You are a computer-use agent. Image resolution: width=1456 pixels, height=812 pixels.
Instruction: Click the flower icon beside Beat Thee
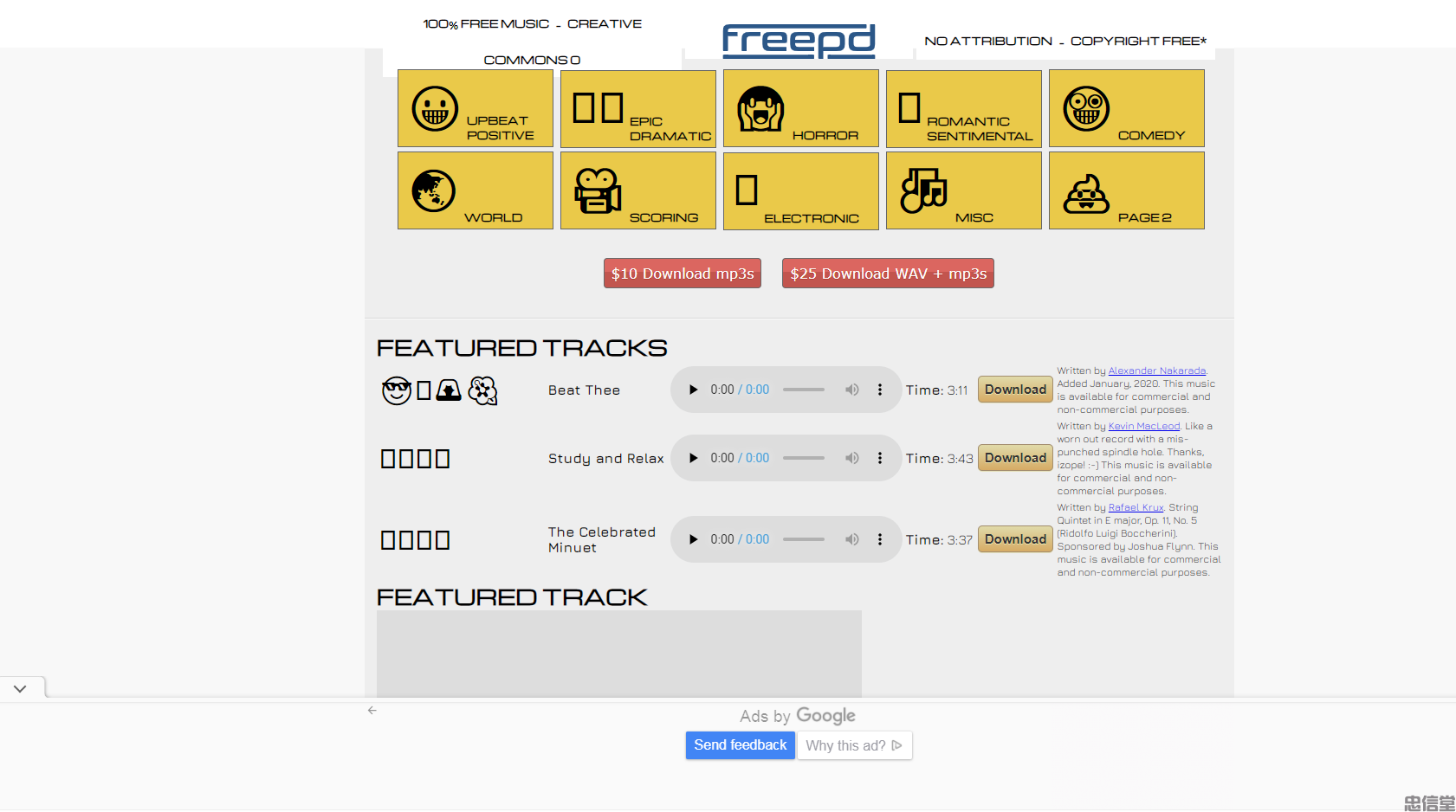pyautogui.click(x=482, y=390)
